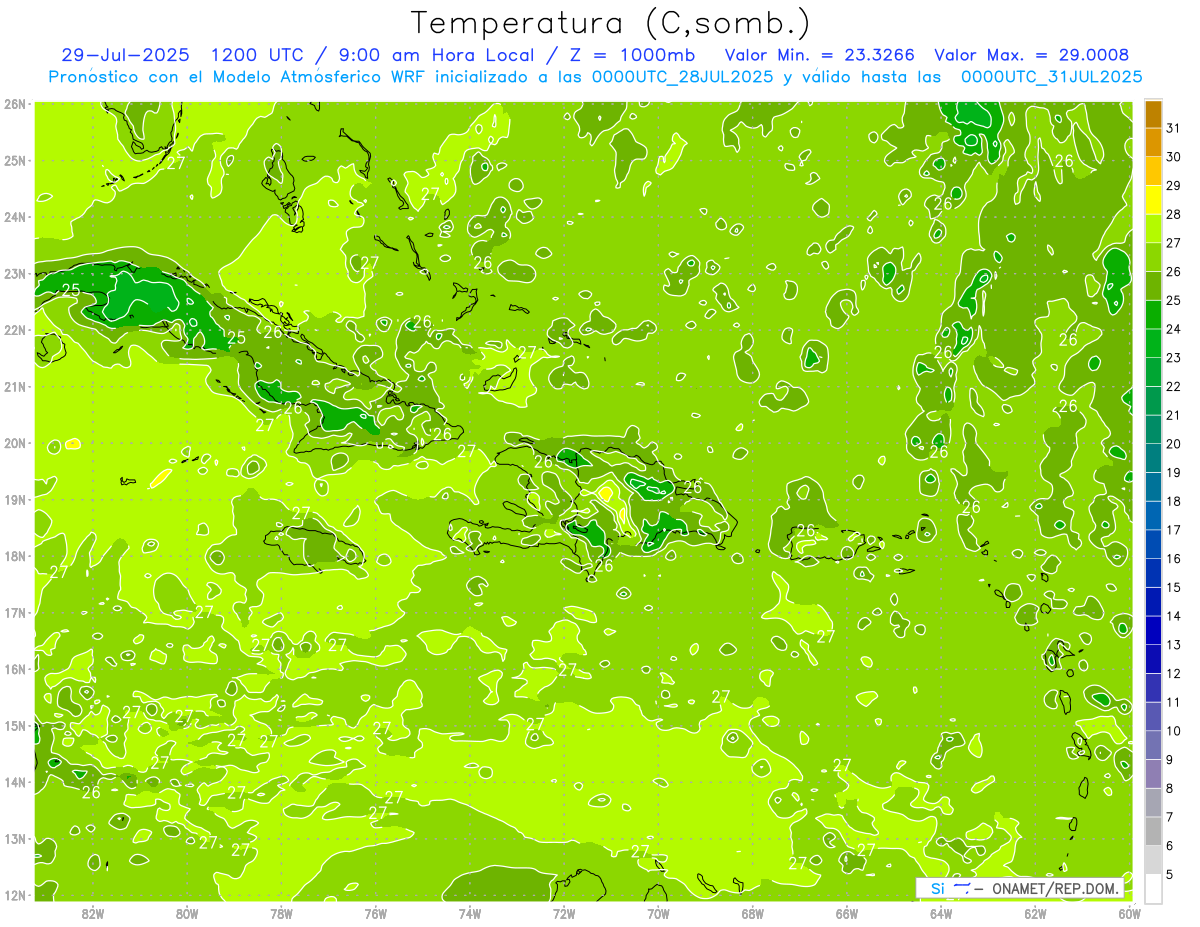Click the legend value label '5'
This screenshot has height=927, width=1200.
coord(1170,874)
